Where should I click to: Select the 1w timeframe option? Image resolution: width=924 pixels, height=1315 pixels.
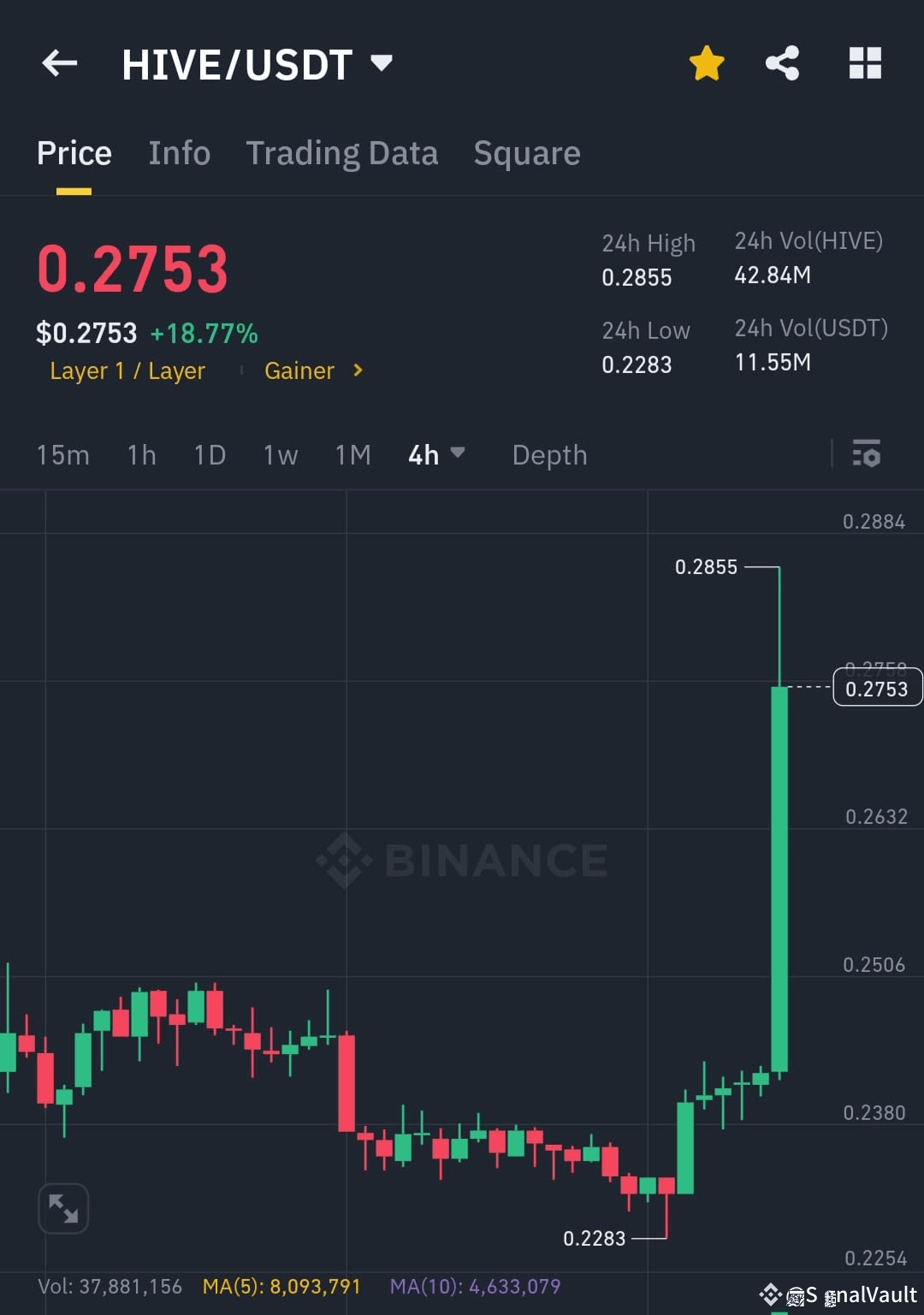tap(279, 454)
